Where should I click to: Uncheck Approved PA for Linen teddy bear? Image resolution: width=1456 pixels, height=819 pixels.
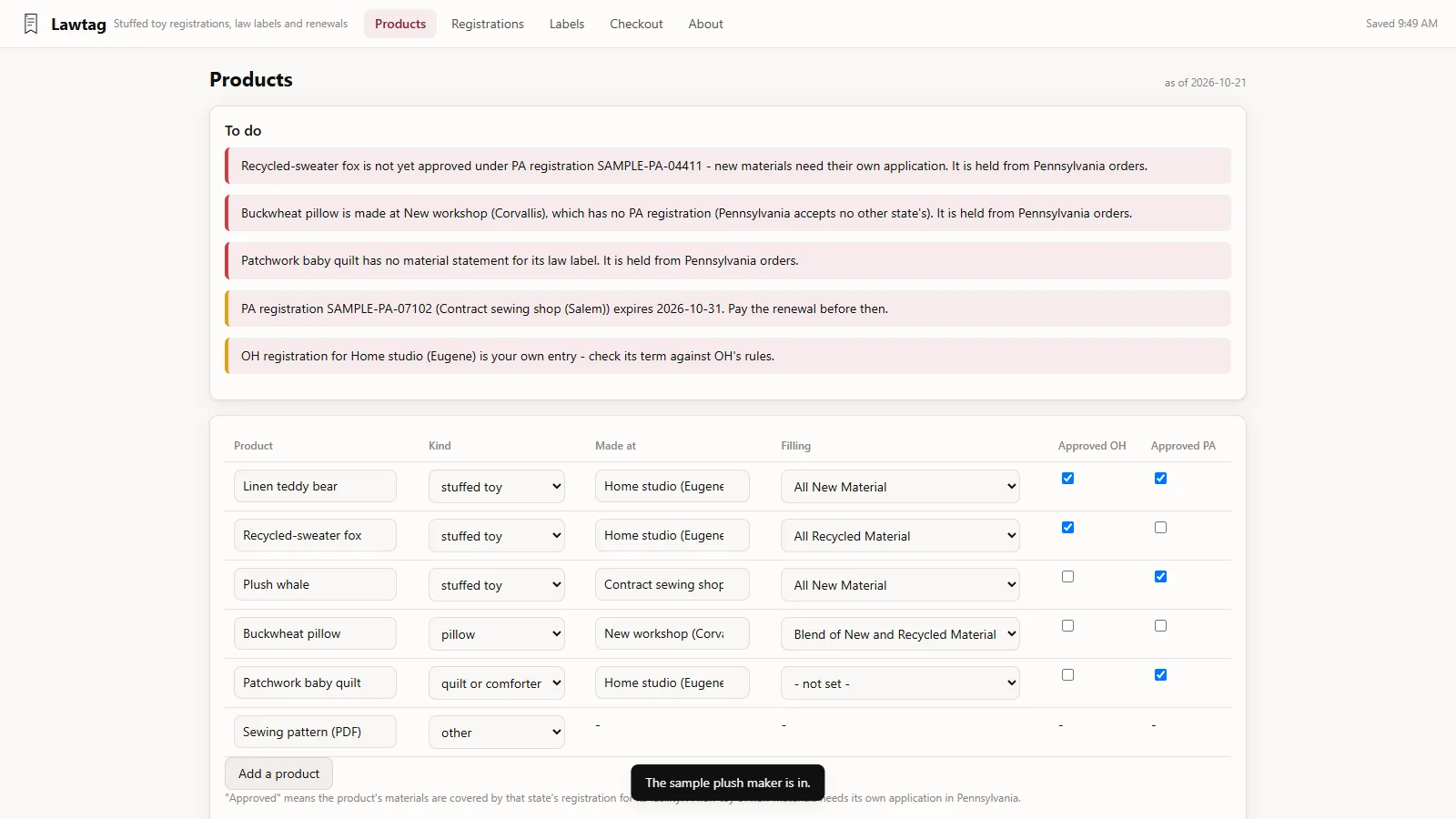click(1160, 479)
